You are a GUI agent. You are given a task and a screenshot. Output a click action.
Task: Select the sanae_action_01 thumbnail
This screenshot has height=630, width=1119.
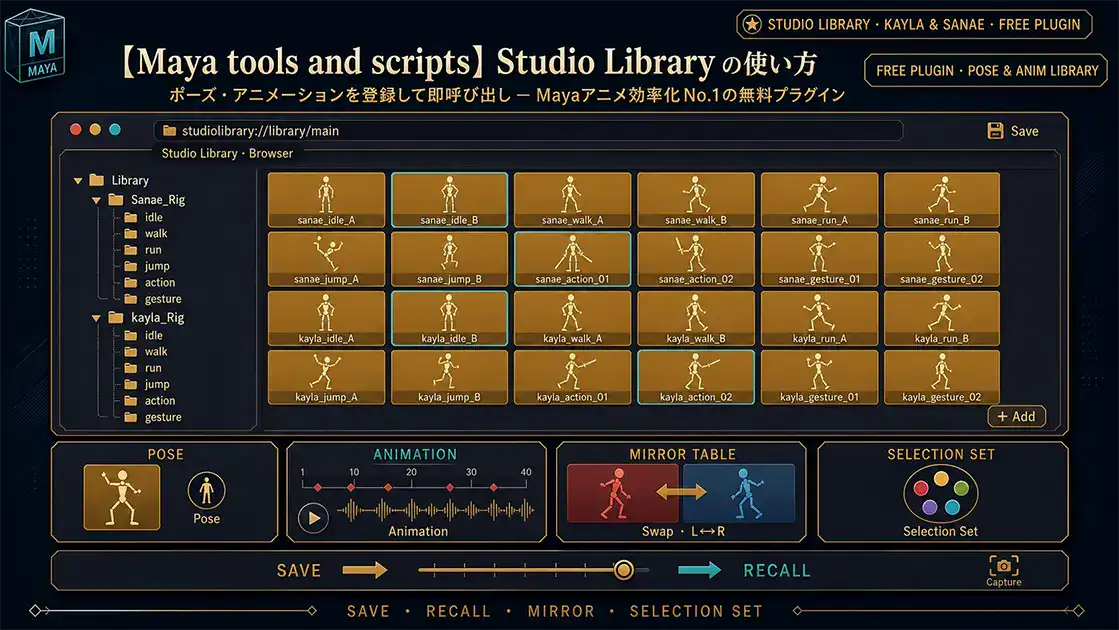[572, 259]
